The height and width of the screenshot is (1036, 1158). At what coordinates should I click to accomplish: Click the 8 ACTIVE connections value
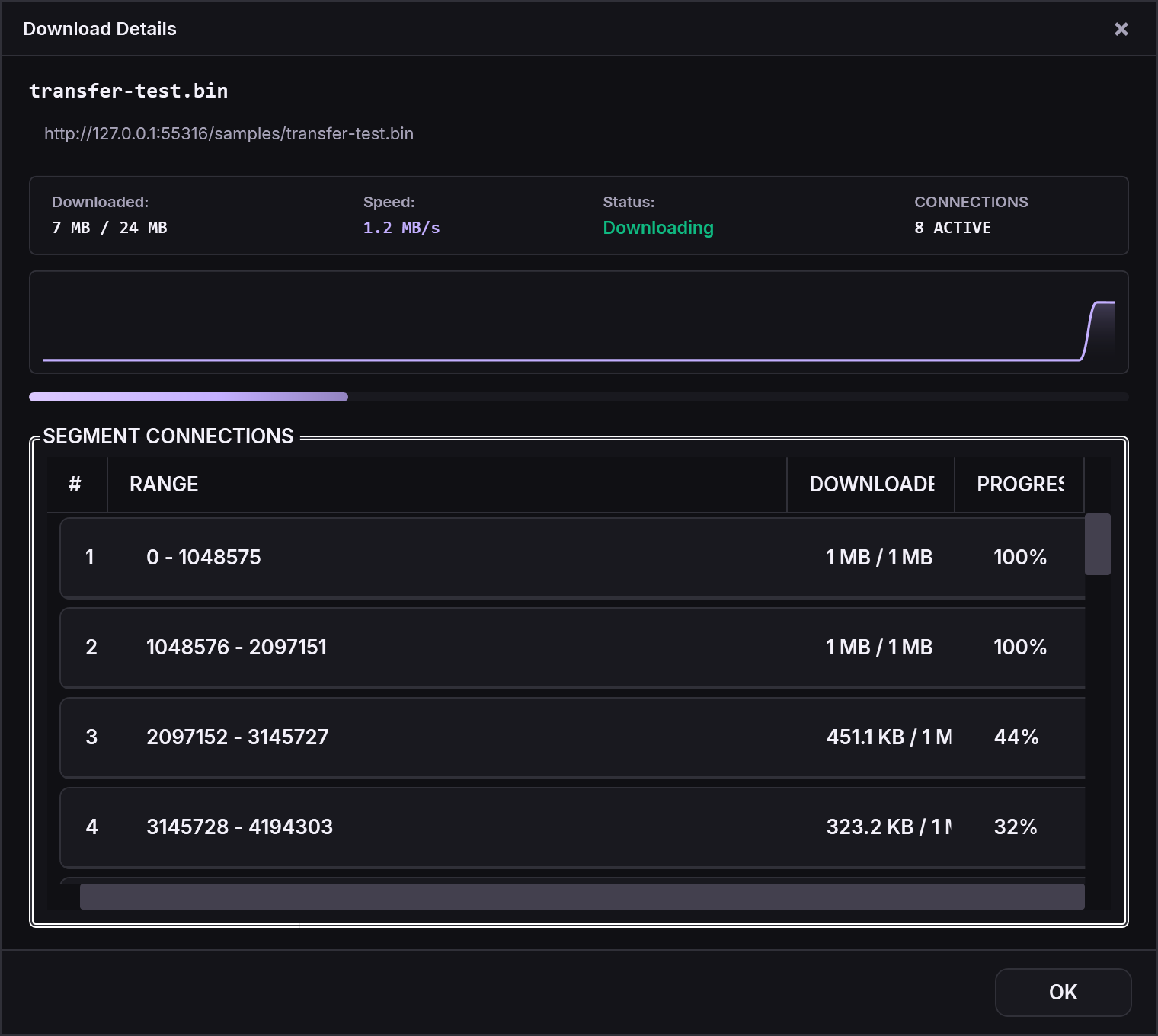(x=952, y=228)
